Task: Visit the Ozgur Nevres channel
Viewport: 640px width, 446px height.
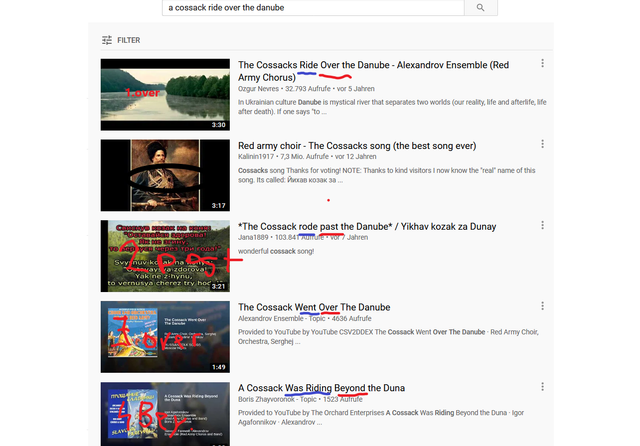Action: pos(258,89)
